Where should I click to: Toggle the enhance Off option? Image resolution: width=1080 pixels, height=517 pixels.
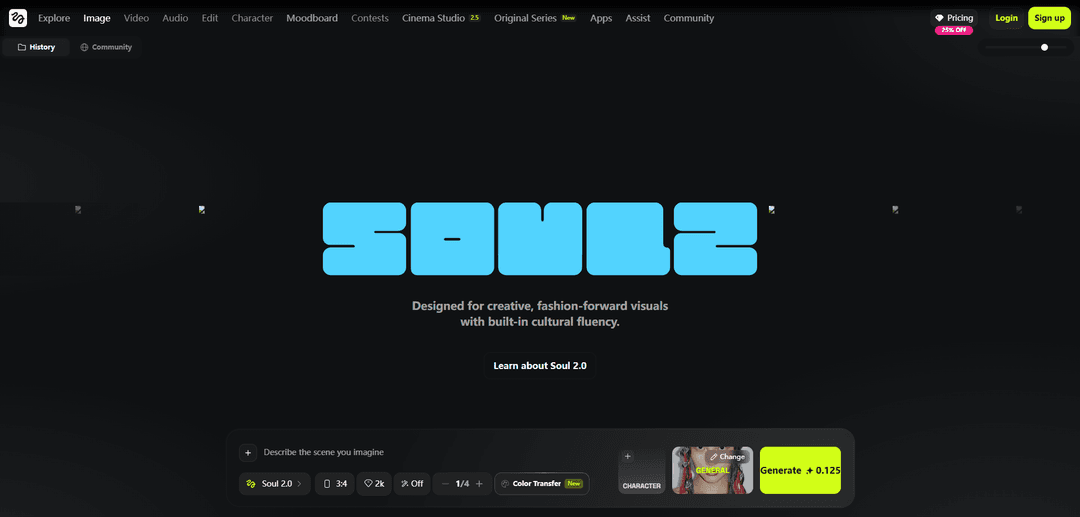412,484
